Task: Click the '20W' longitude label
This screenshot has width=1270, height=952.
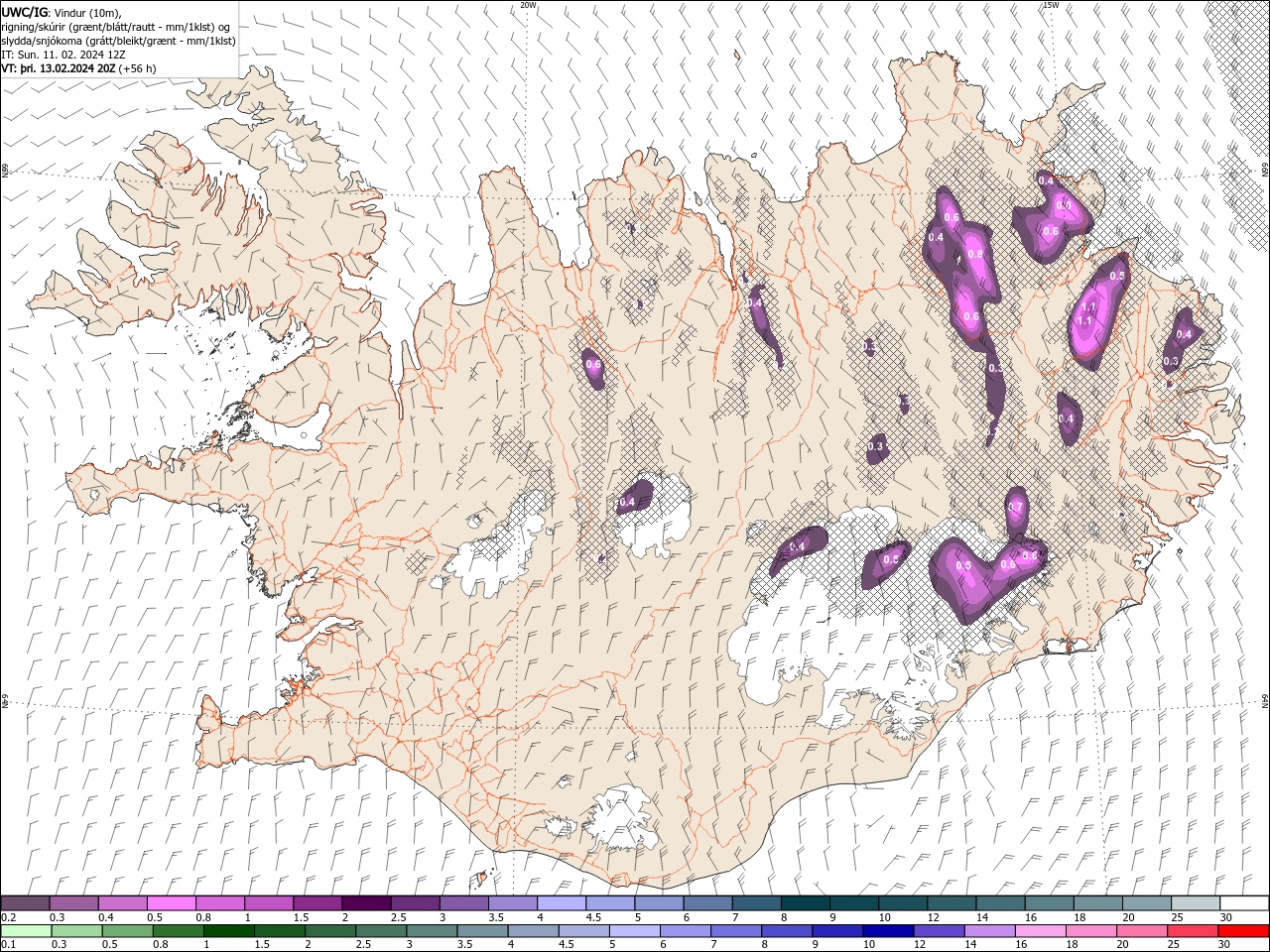Action: click(529, 5)
